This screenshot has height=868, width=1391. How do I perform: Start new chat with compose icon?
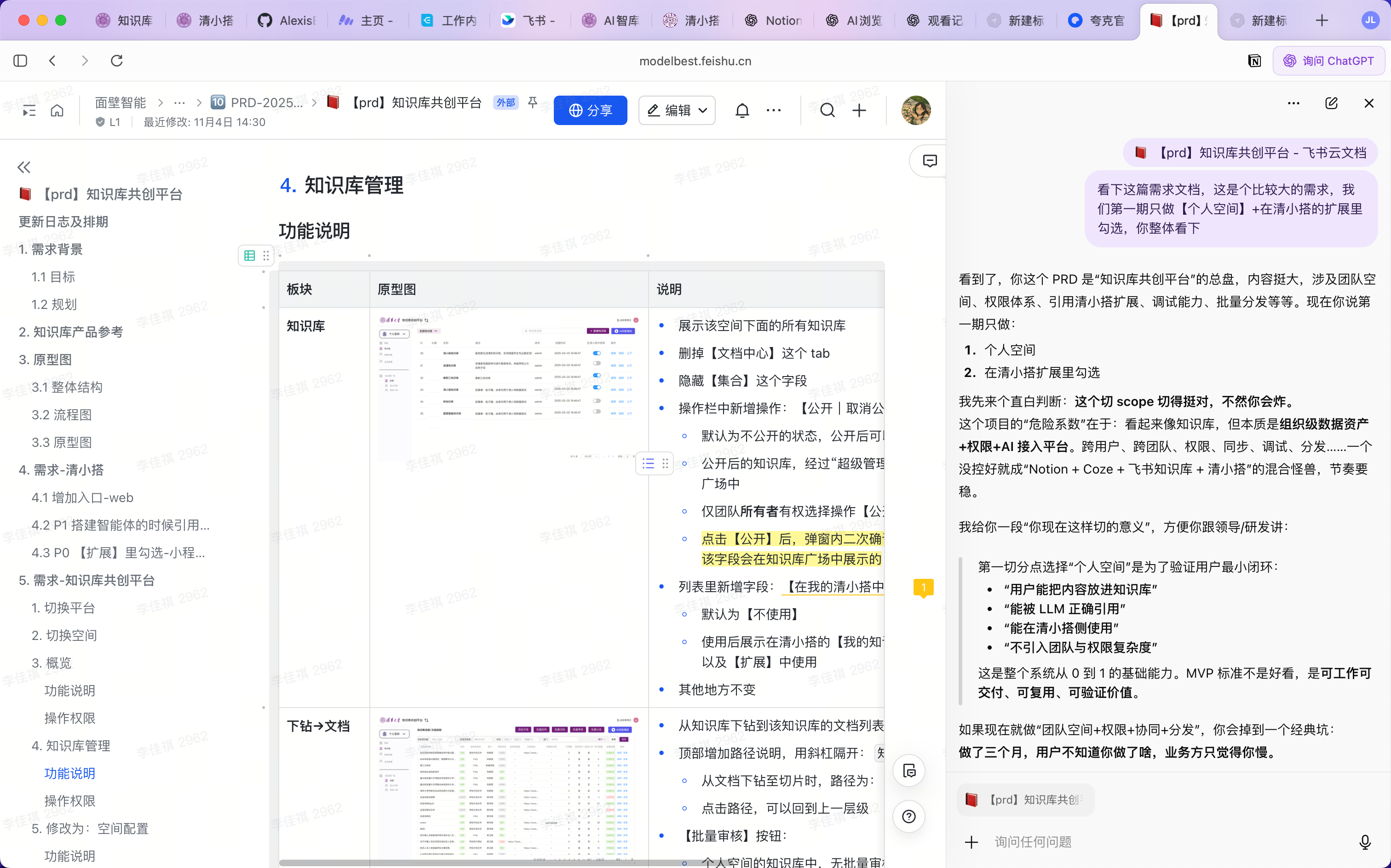[1331, 103]
